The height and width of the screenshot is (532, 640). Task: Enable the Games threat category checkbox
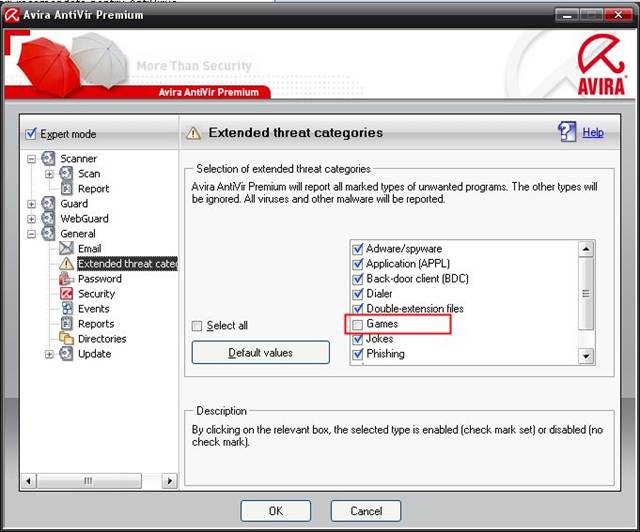pos(358,324)
